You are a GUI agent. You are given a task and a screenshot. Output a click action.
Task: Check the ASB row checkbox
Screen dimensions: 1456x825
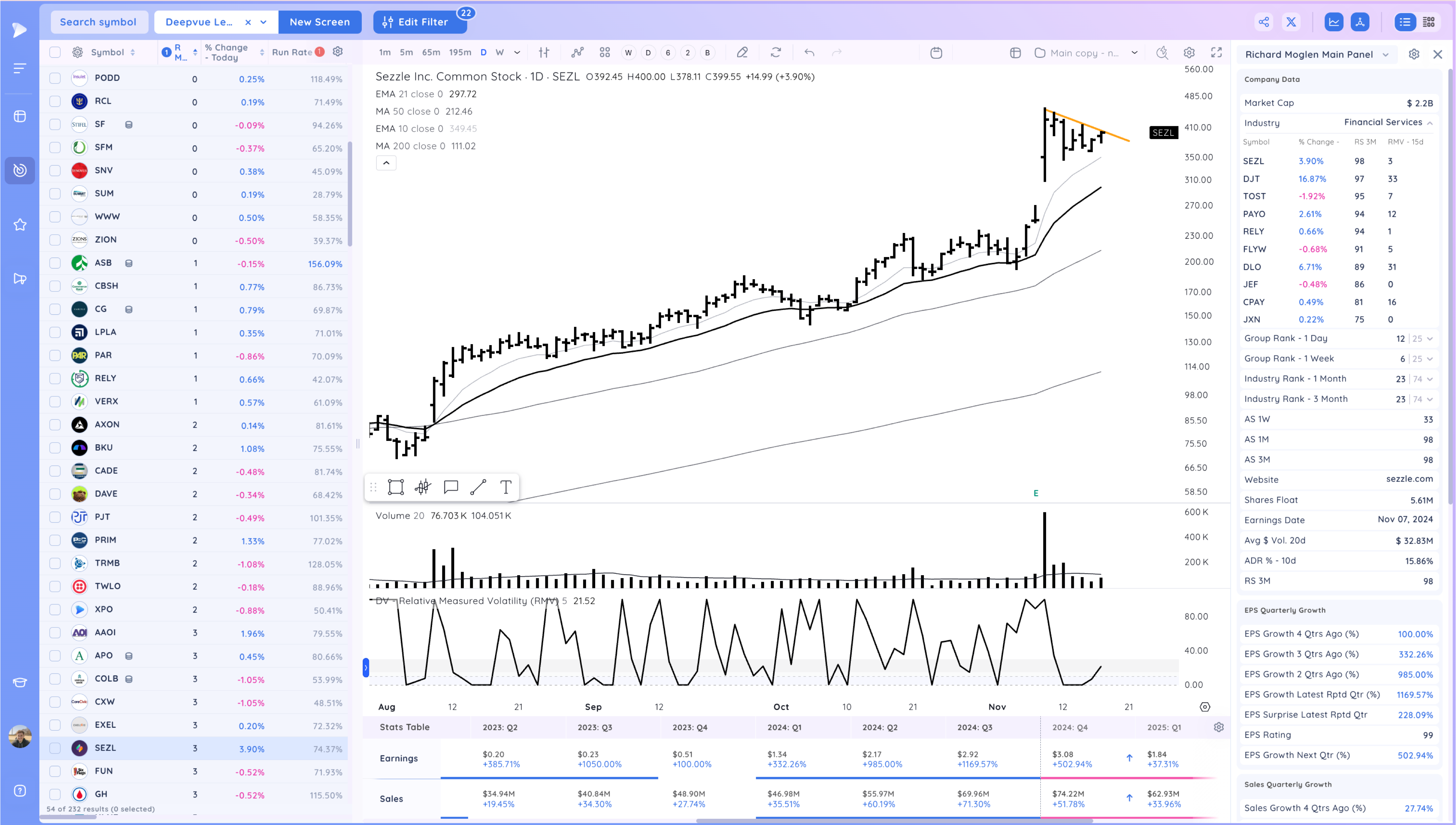click(55, 263)
